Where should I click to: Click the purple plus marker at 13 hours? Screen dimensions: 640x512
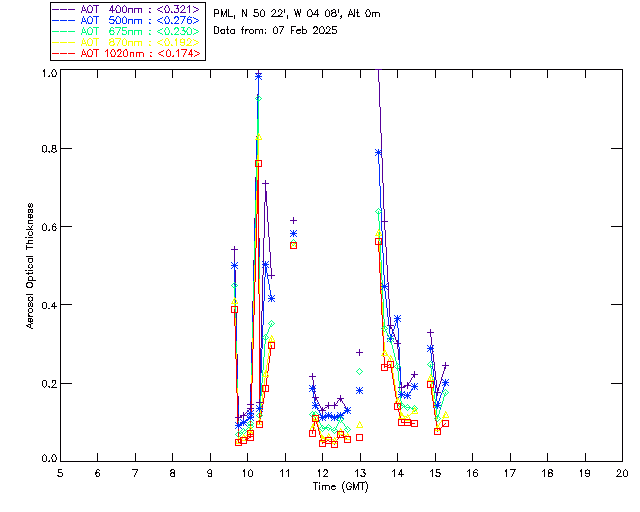(360, 352)
